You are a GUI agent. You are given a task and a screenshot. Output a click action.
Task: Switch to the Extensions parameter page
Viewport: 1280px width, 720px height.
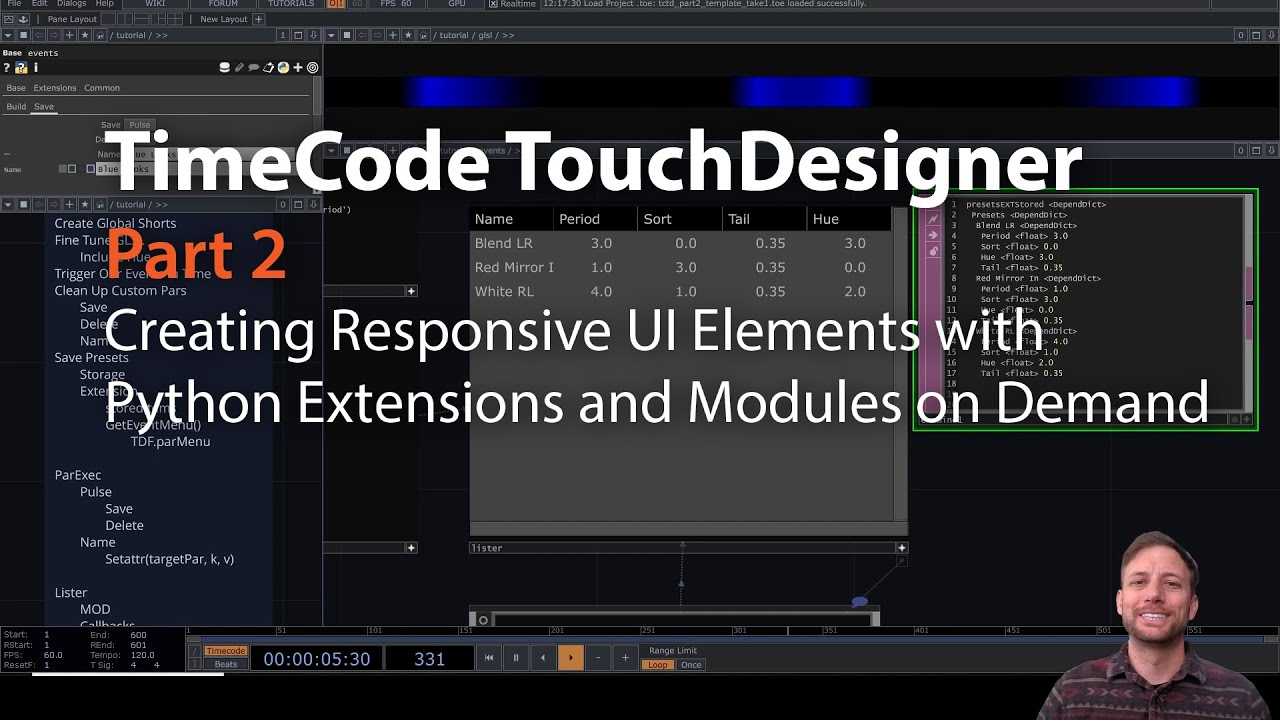(55, 88)
